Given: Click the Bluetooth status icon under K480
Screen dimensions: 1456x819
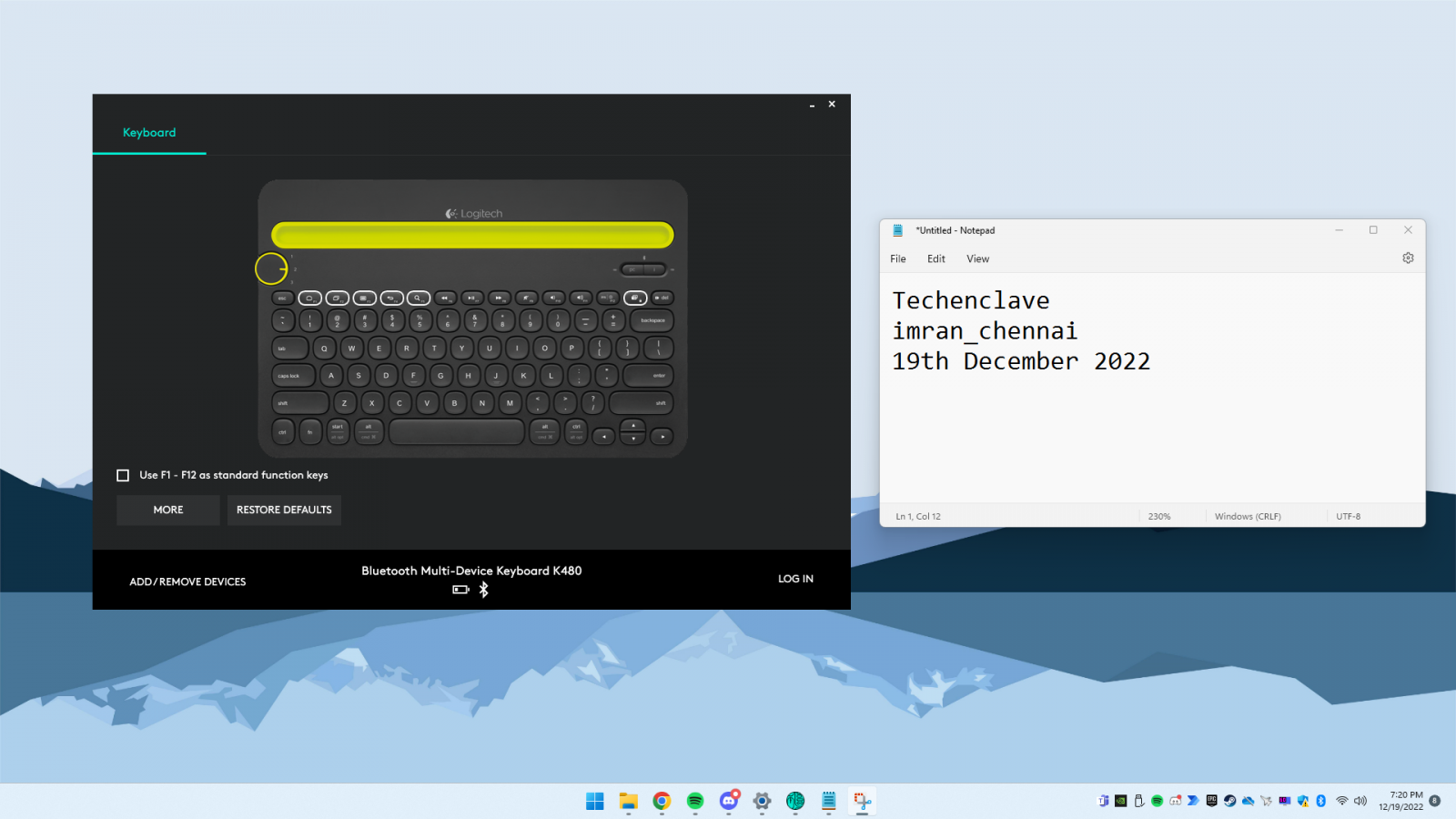Looking at the screenshot, I should click(484, 590).
